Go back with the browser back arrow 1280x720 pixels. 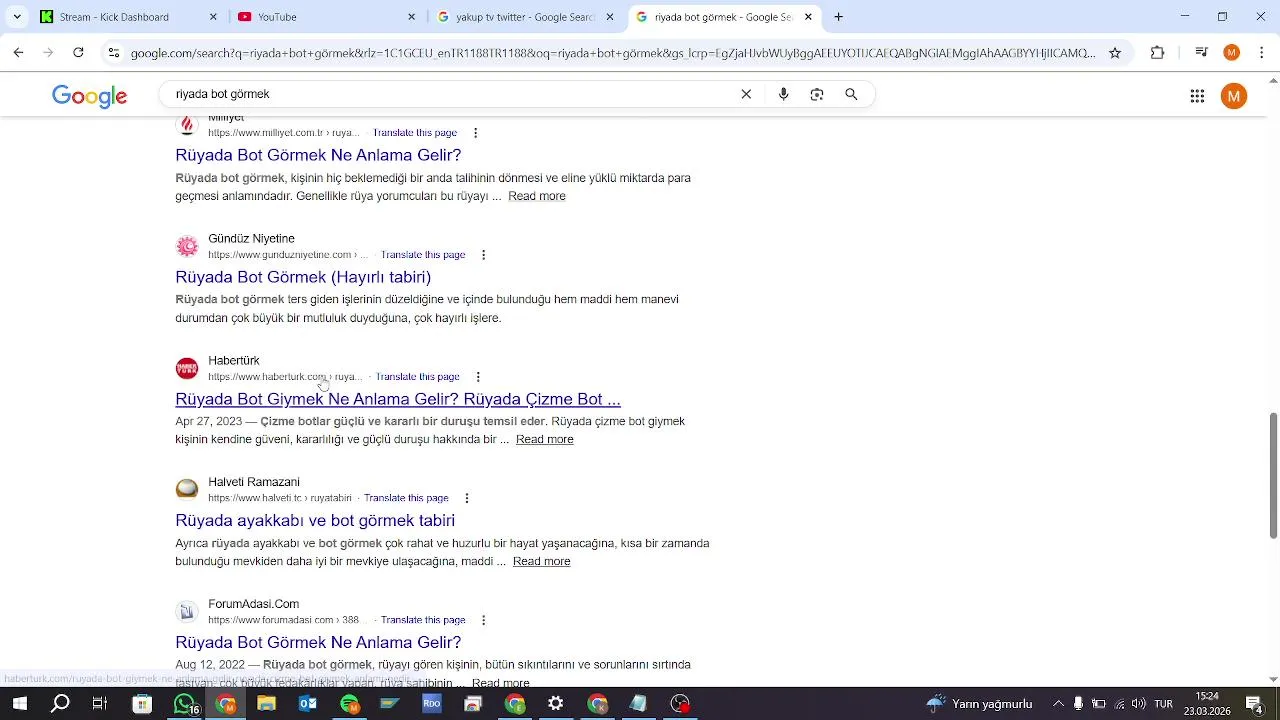(18, 53)
